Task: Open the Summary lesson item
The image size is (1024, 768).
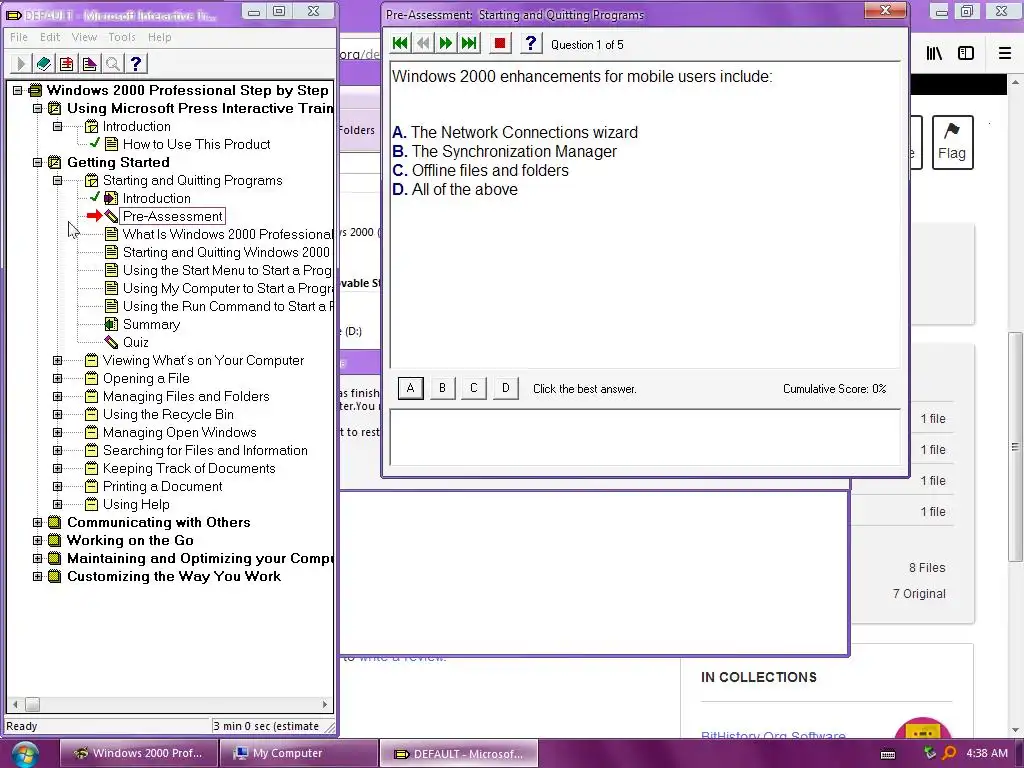Action: click(152, 325)
